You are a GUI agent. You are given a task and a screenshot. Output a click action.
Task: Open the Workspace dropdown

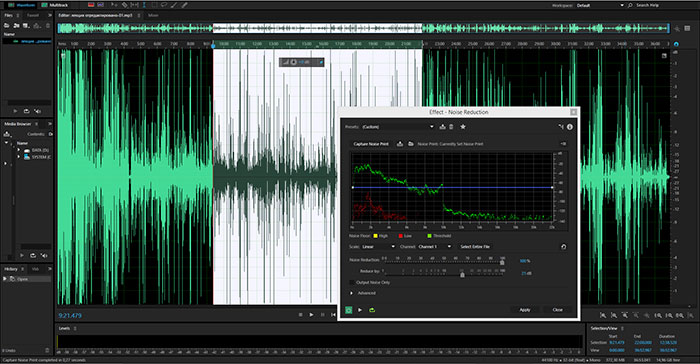coord(600,5)
